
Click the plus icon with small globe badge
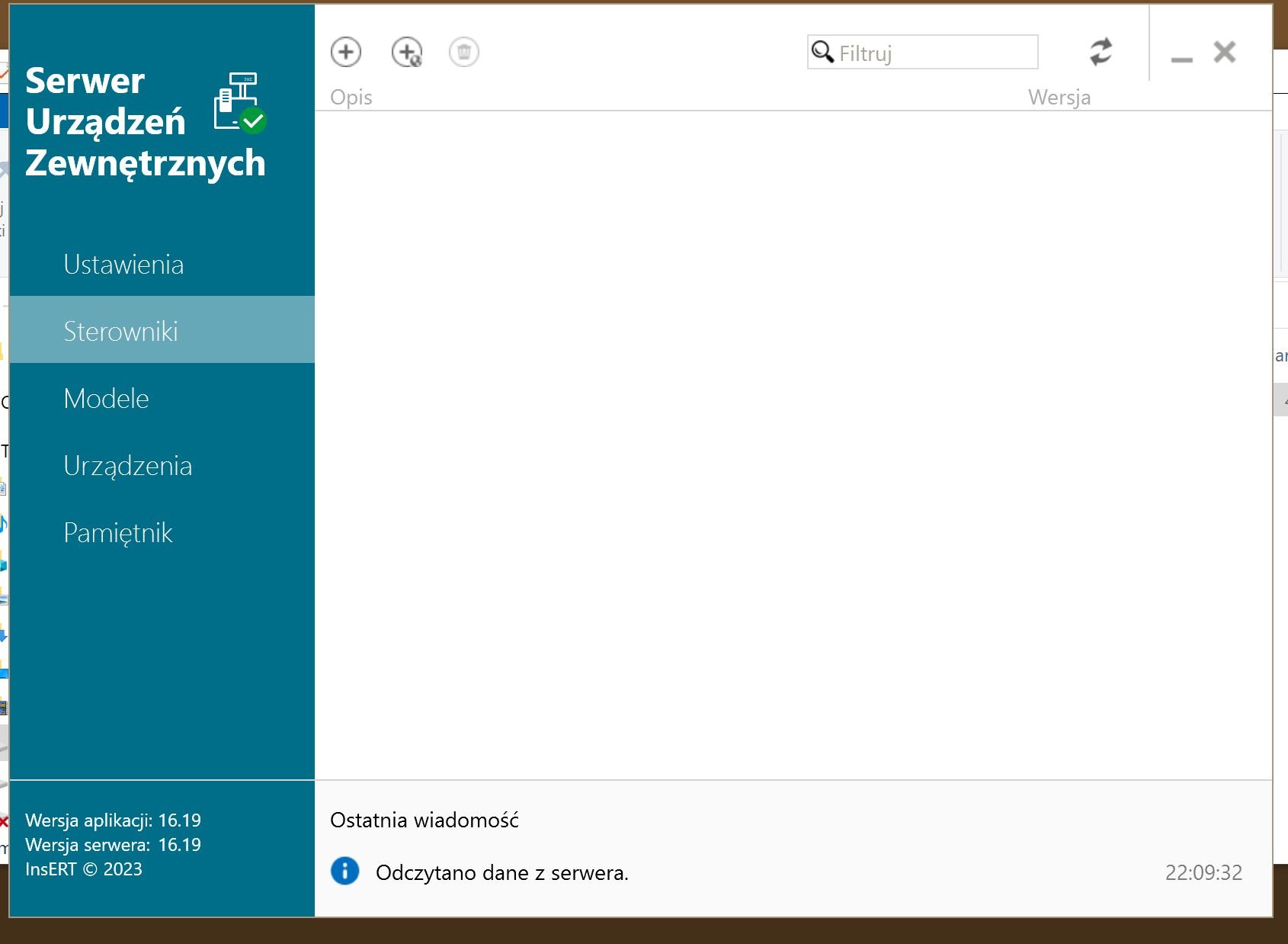[406, 53]
